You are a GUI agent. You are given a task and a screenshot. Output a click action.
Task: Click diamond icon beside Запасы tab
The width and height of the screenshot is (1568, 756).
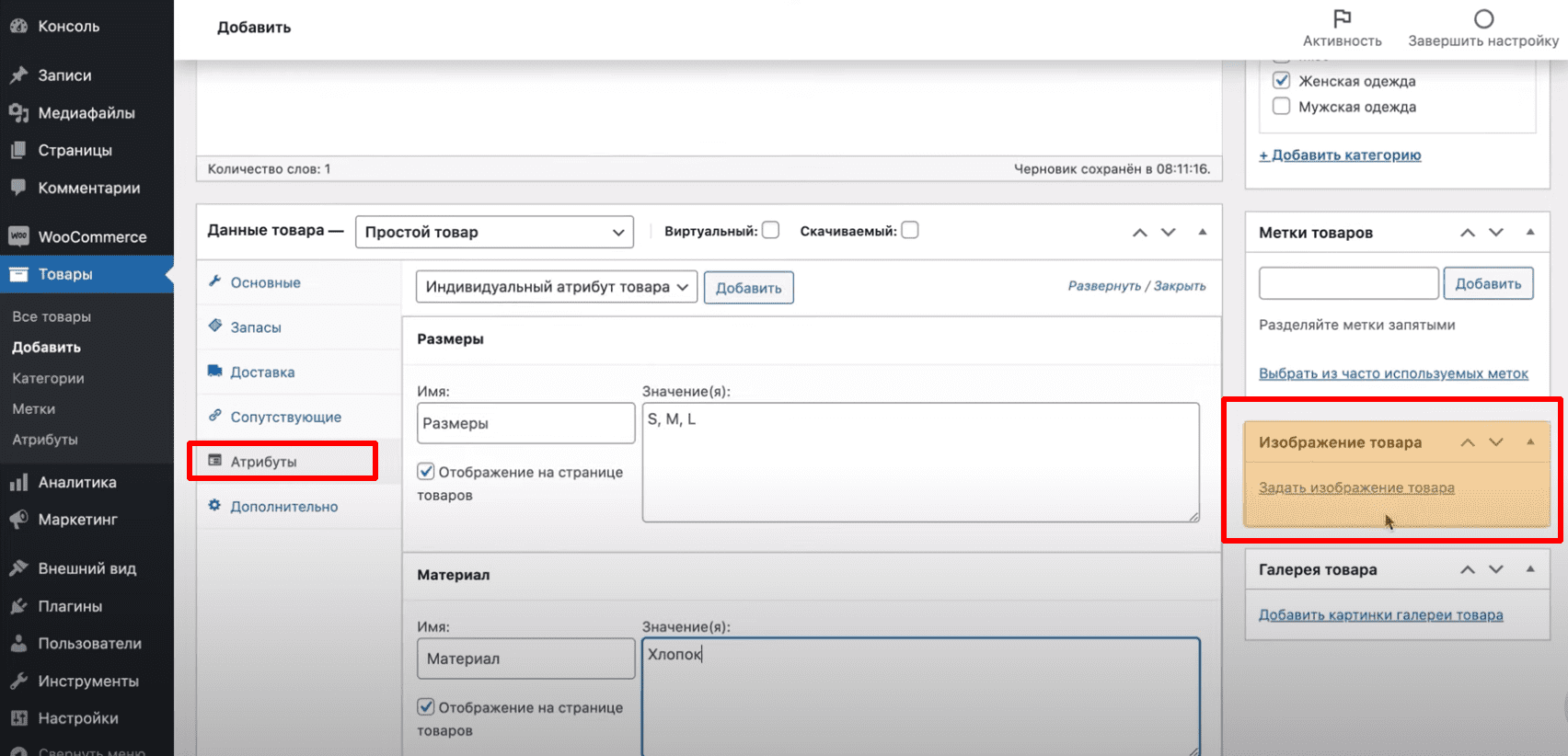(x=214, y=326)
